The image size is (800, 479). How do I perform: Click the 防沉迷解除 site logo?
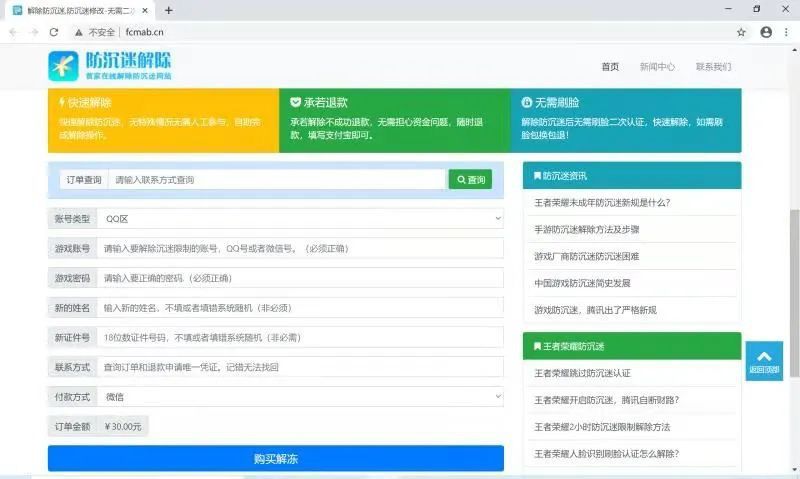pyautogui.click(x=111, y=66)
